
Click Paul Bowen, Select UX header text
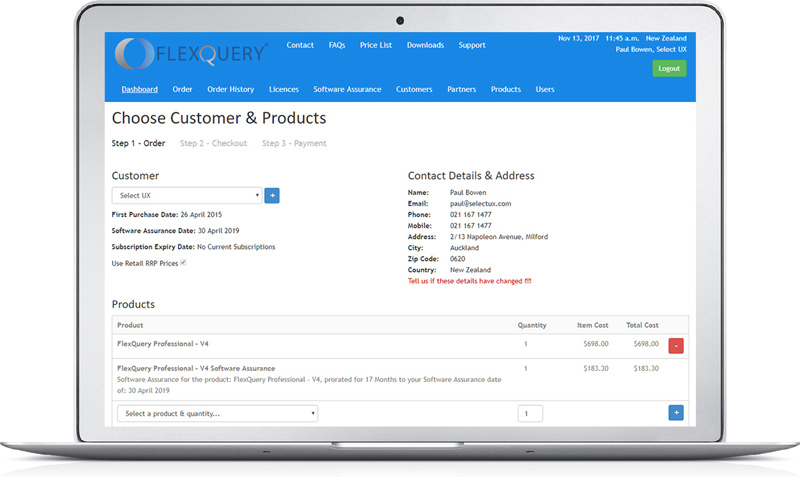pyautogui.click(x=651, y=49)
